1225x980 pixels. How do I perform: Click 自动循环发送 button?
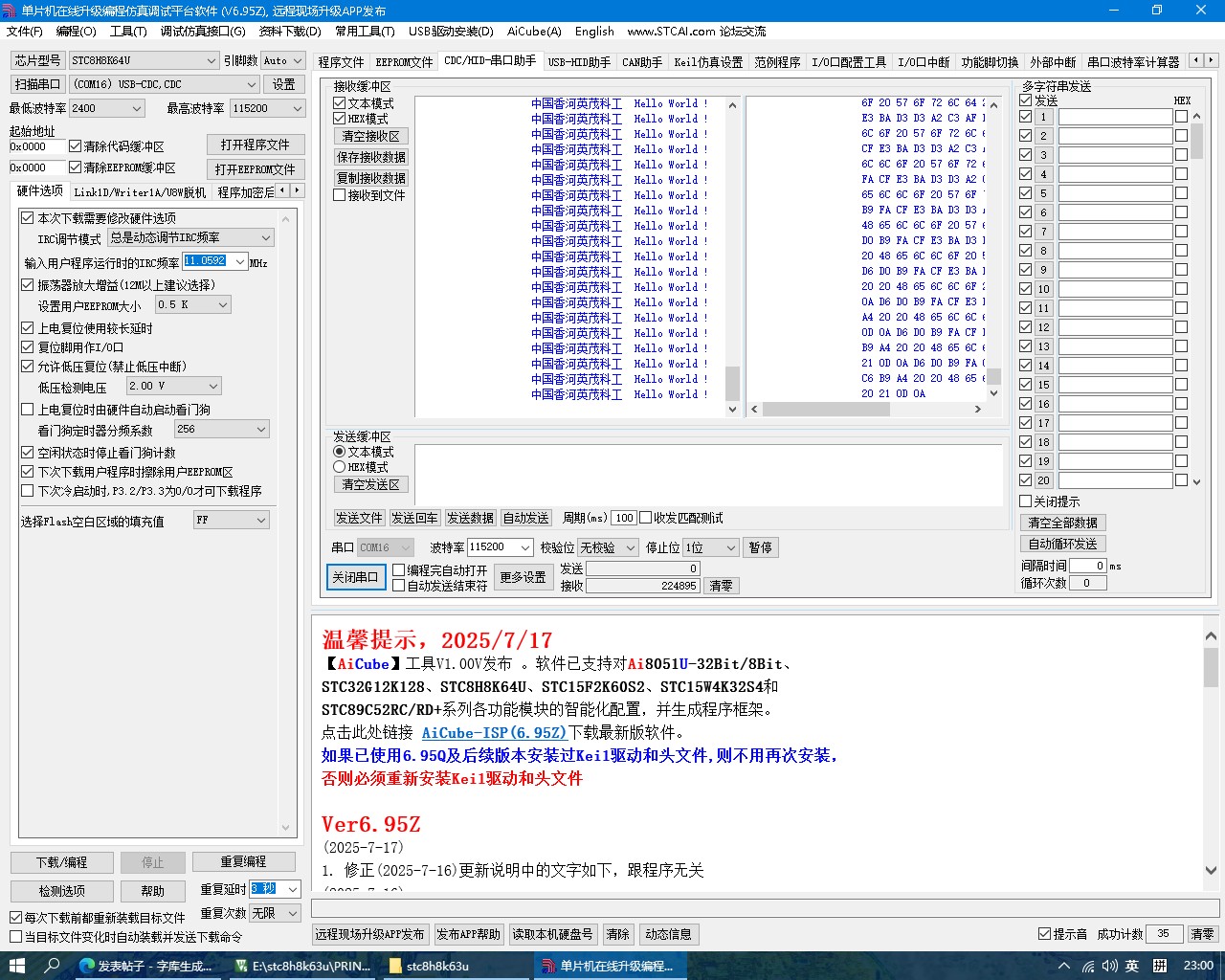coord(1063,544)
